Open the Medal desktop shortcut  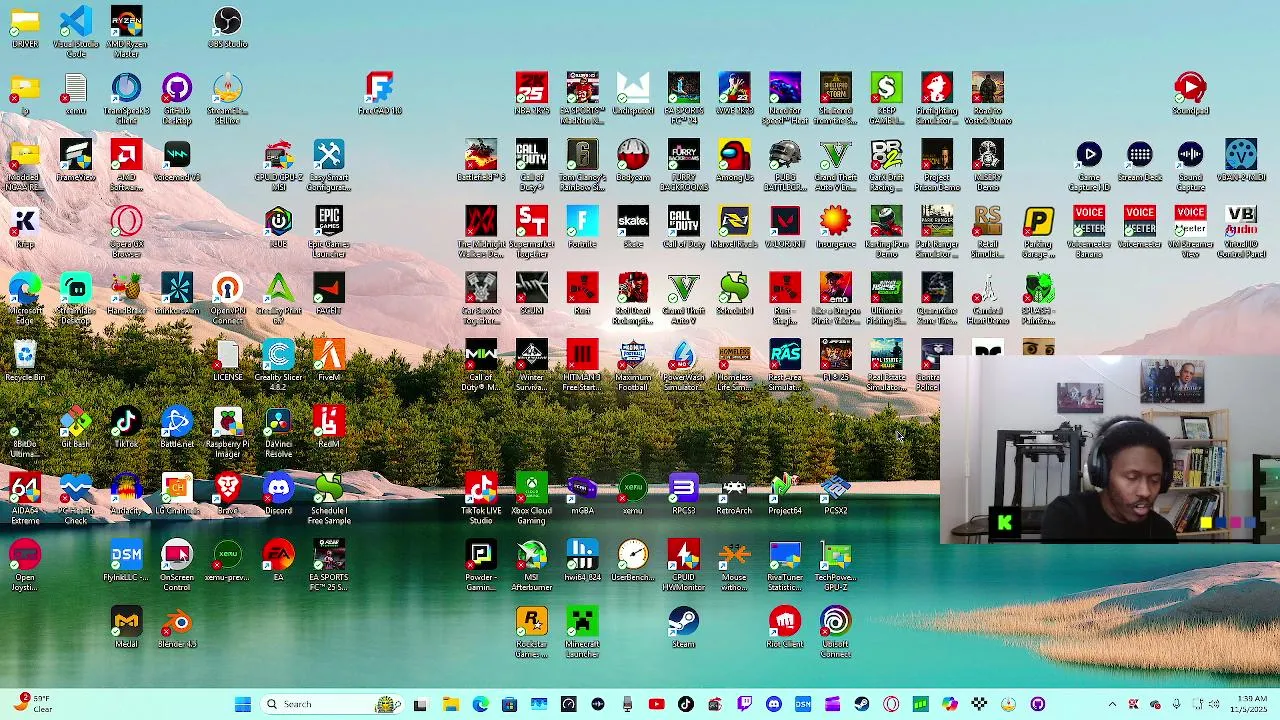coord(126,629)
